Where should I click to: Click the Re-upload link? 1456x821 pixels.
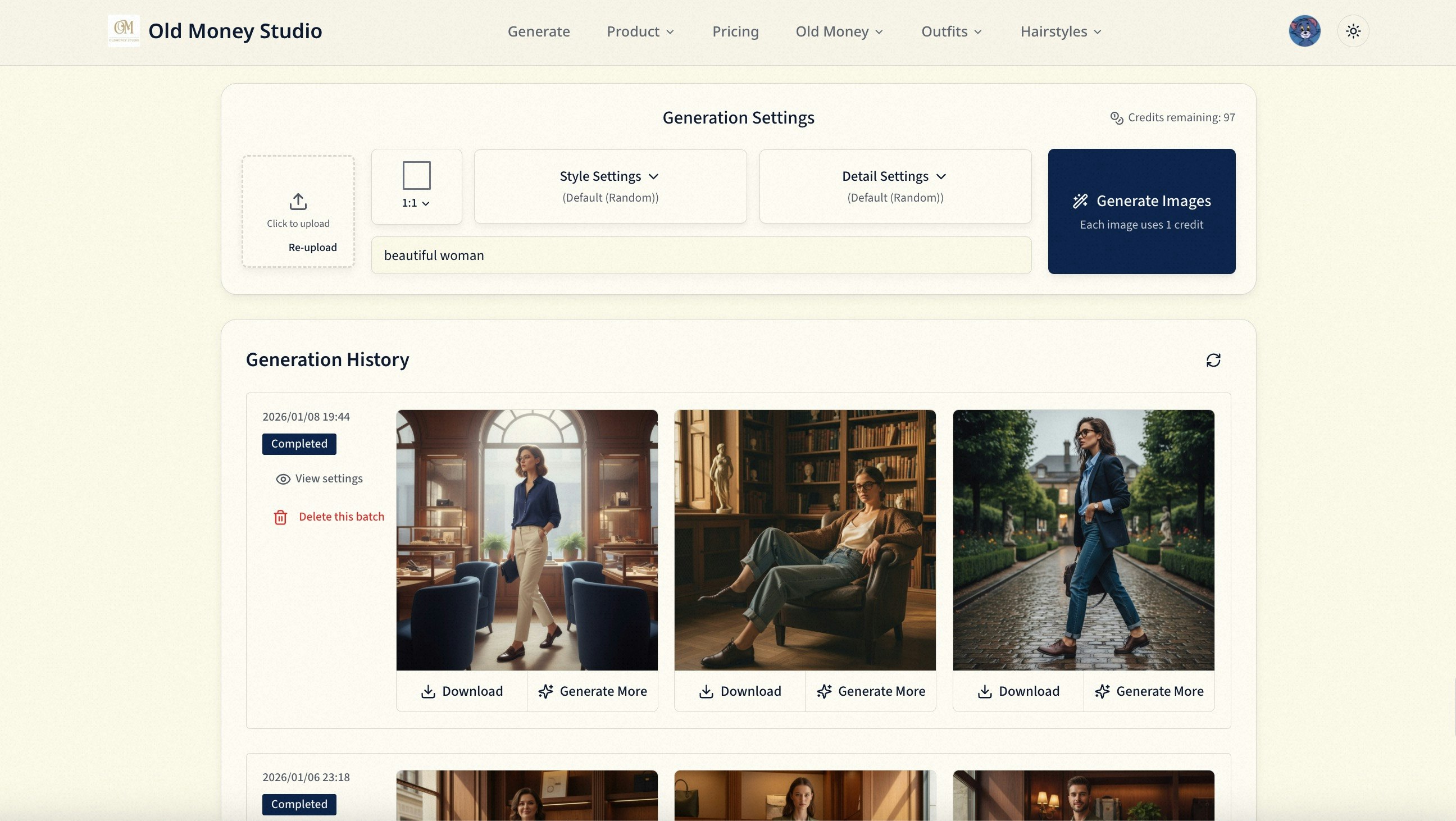(312, 247)
